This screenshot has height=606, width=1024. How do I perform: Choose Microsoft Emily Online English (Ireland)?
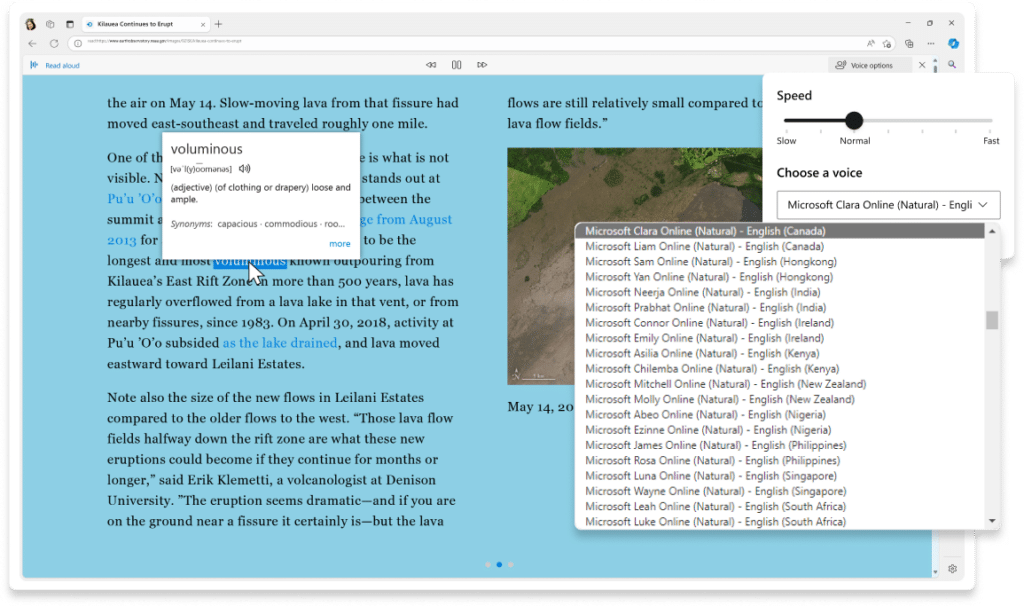[x=780, y=338]
